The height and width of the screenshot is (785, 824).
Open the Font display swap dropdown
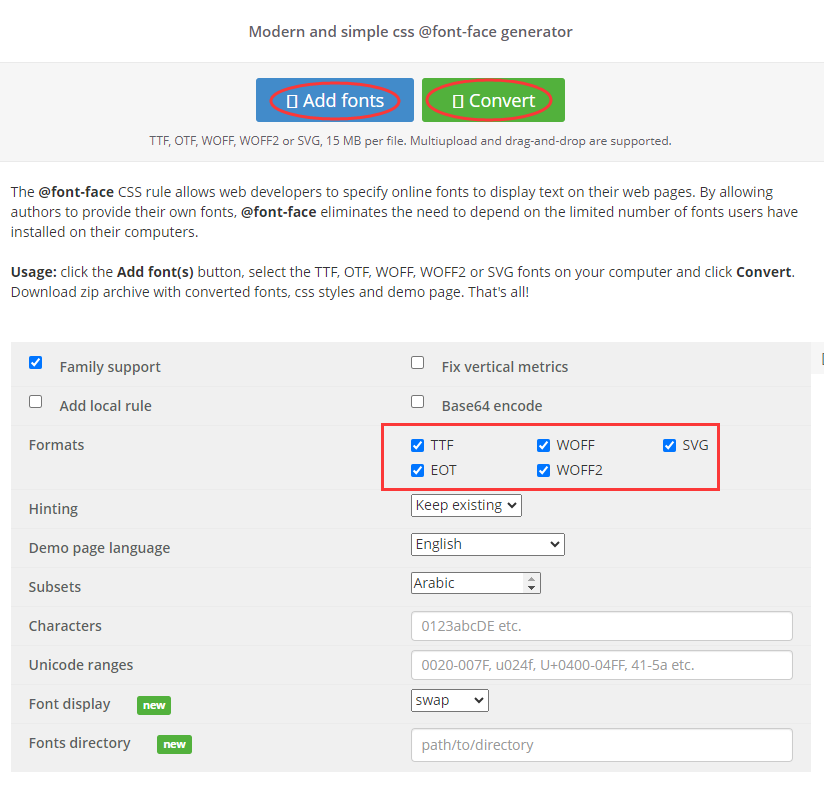(449, 701)
